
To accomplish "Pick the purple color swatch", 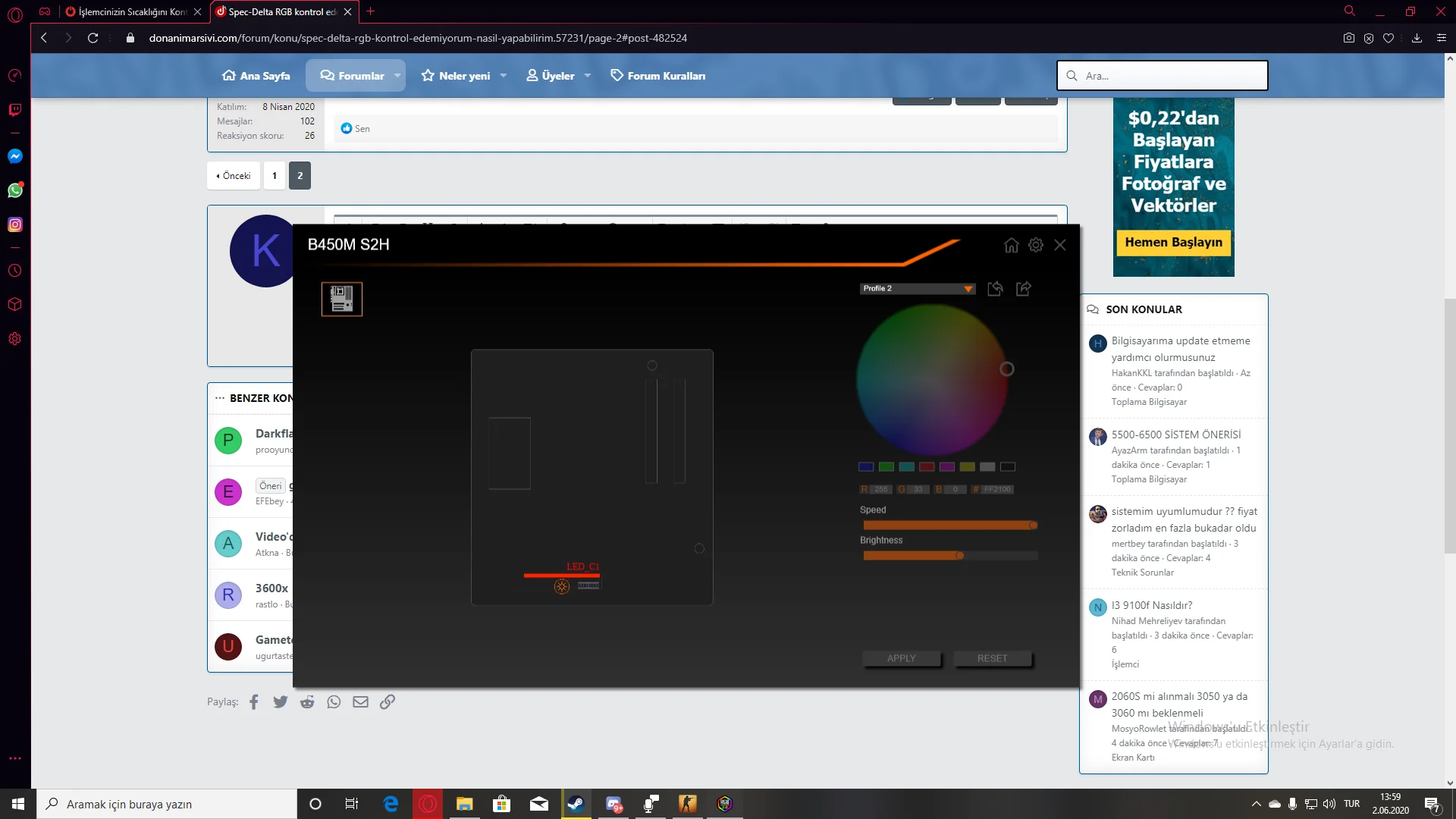I will tap(946, 467).
